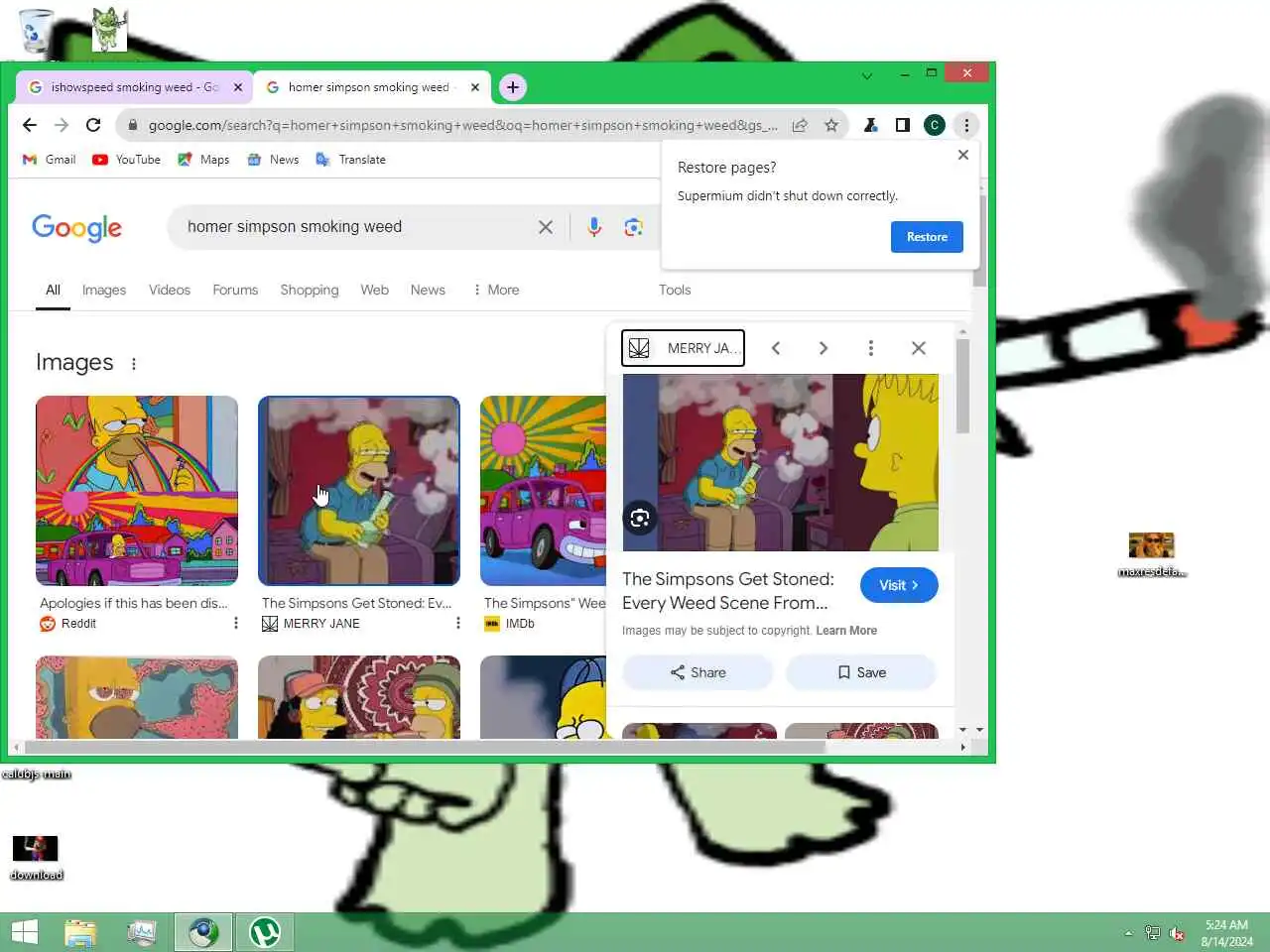The width and height of the screenshot is (1270, 952).
Task: Open the Gmail bookmark
Action: coord(50,160)
